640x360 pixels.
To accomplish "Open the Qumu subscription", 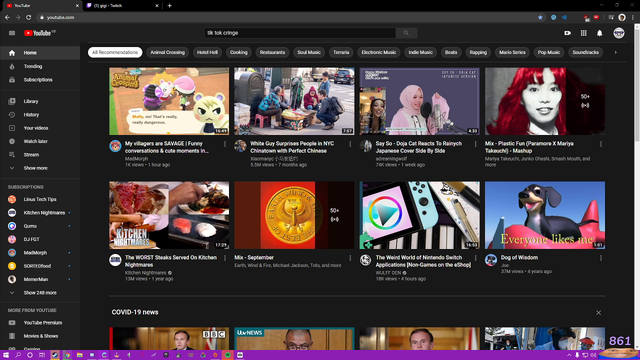I will (x=40, y=226).
